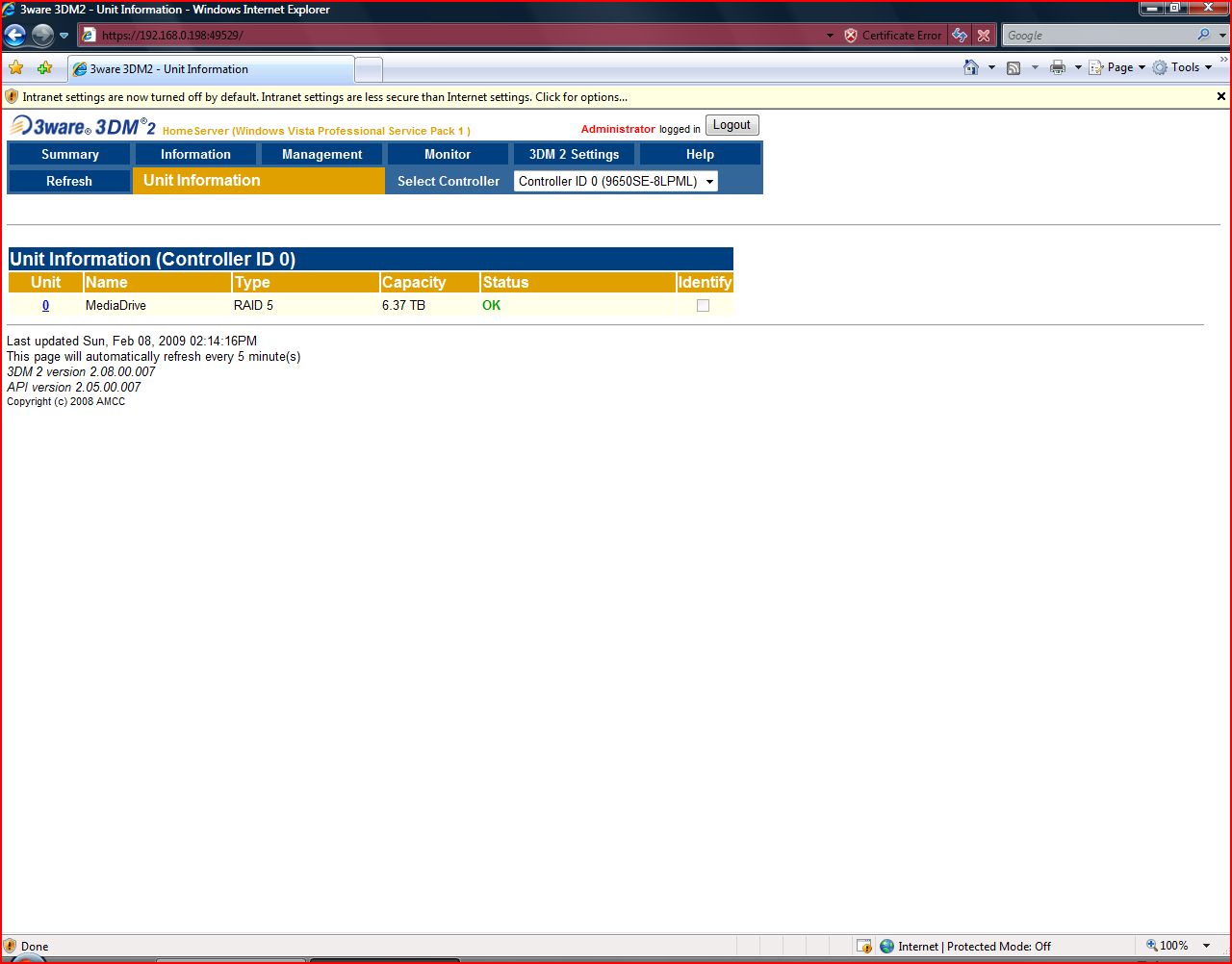Click the 3ware 3DM2 logo
1232x964 pixels.
(x=83, y=126)
